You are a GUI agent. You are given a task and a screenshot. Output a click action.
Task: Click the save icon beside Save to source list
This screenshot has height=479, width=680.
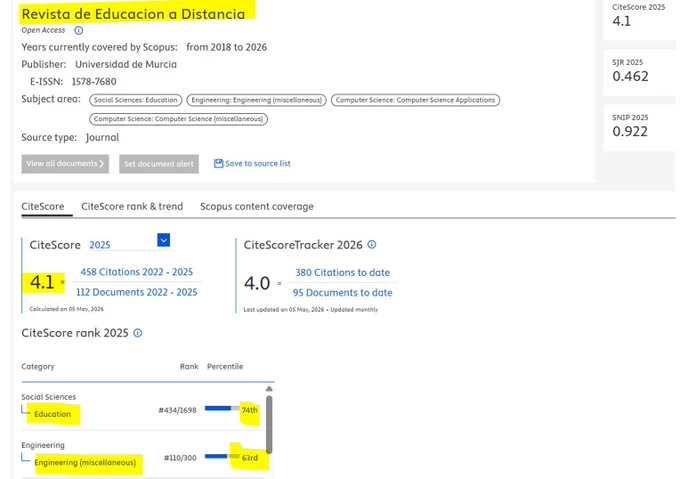point(219,163)
